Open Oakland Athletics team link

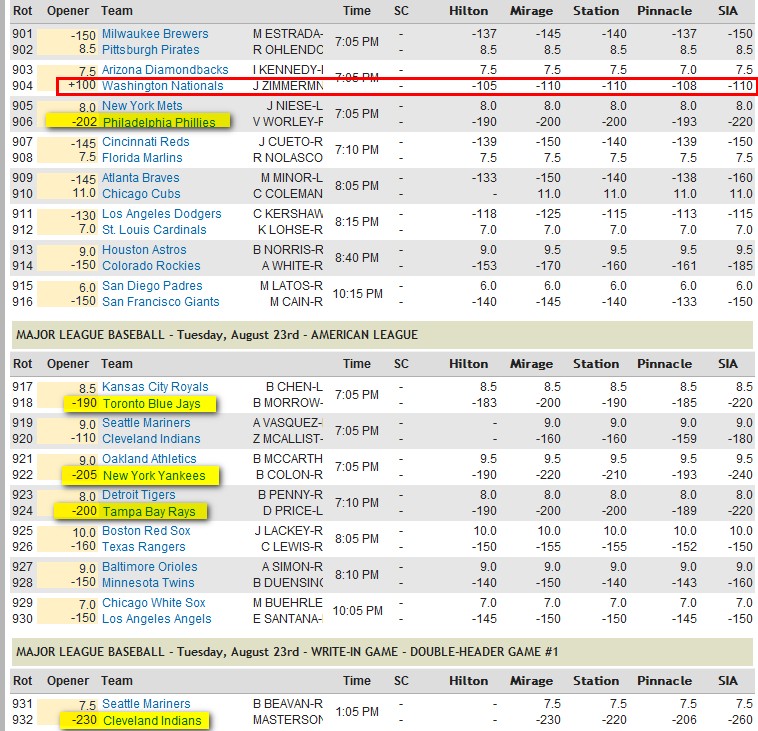[x=149, y=459]
